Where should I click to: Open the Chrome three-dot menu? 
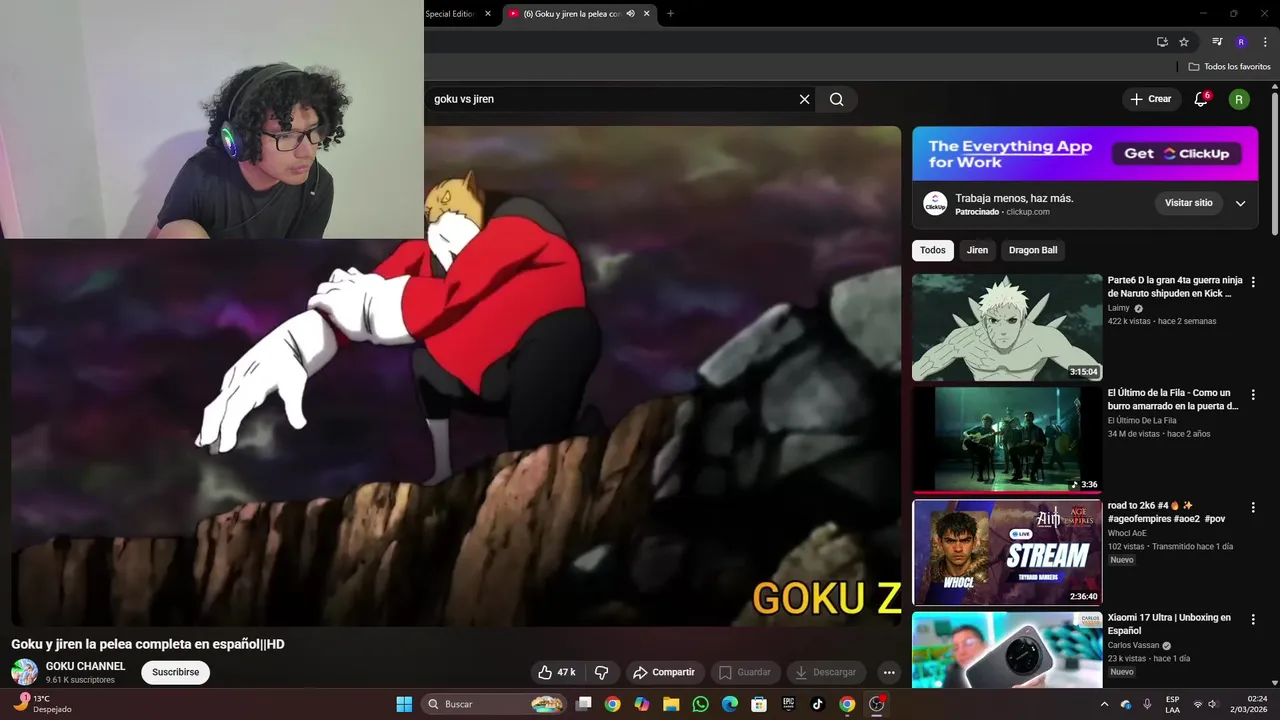1265,42
